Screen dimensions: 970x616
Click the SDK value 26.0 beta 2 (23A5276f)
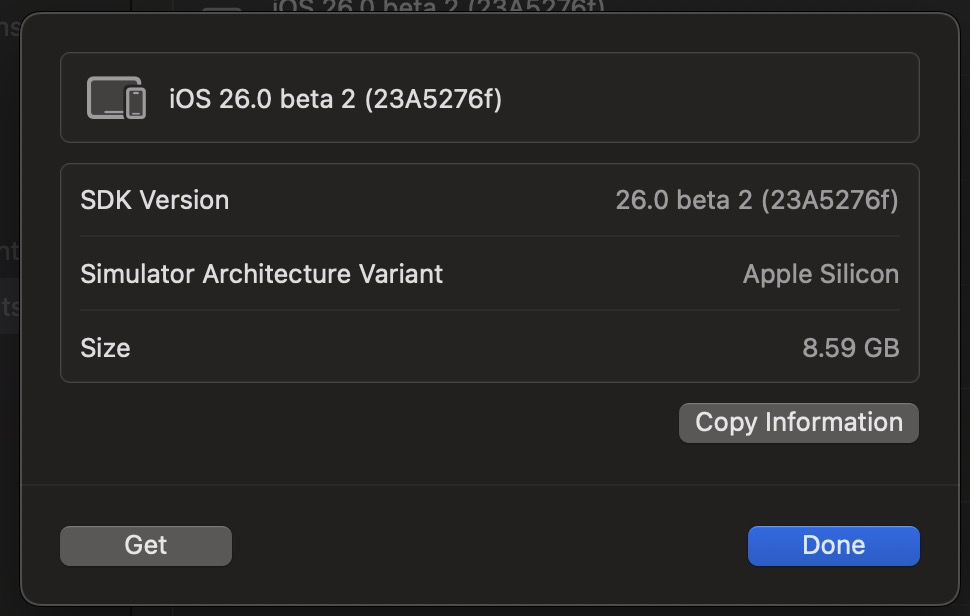(x=757, y=200)
